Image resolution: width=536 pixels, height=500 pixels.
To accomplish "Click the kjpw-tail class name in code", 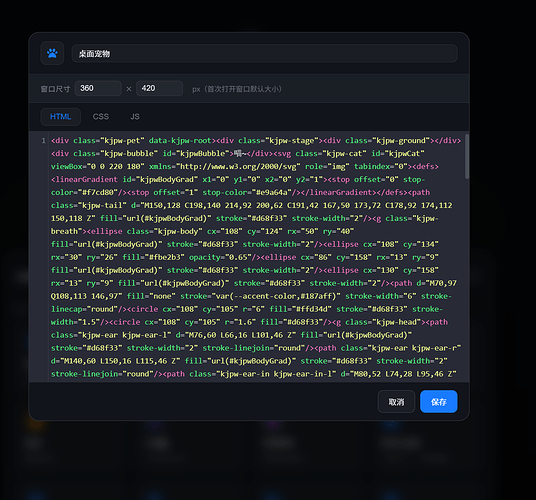I will 103,205.
